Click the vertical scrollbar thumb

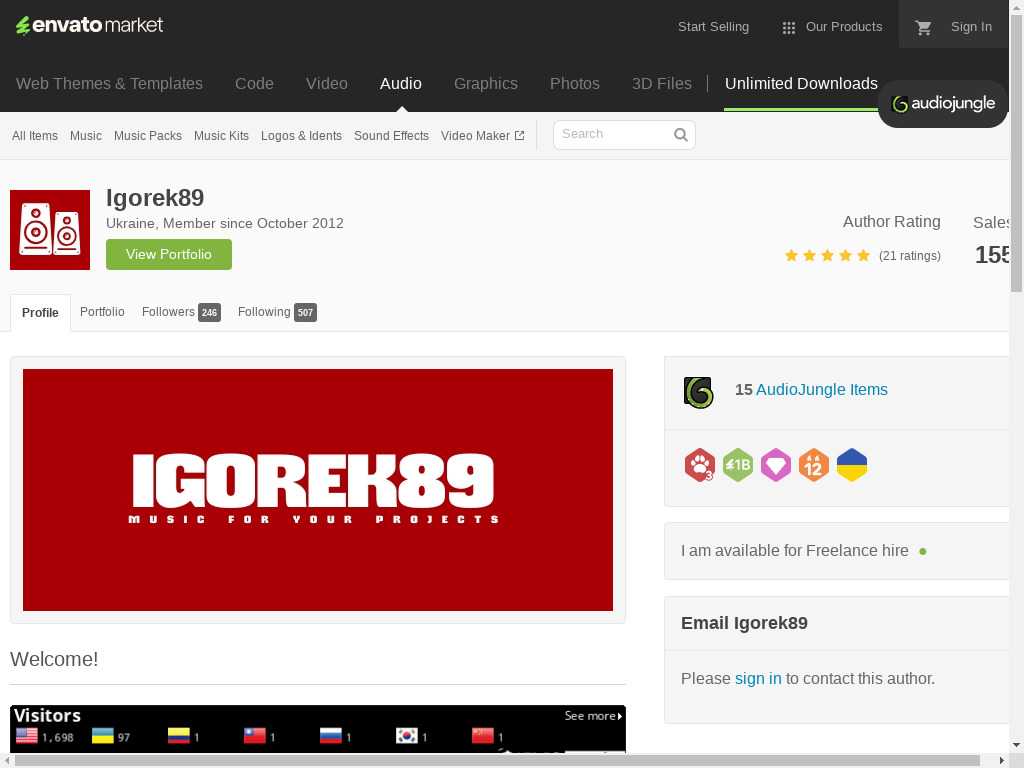click(x=1017, y=153)
